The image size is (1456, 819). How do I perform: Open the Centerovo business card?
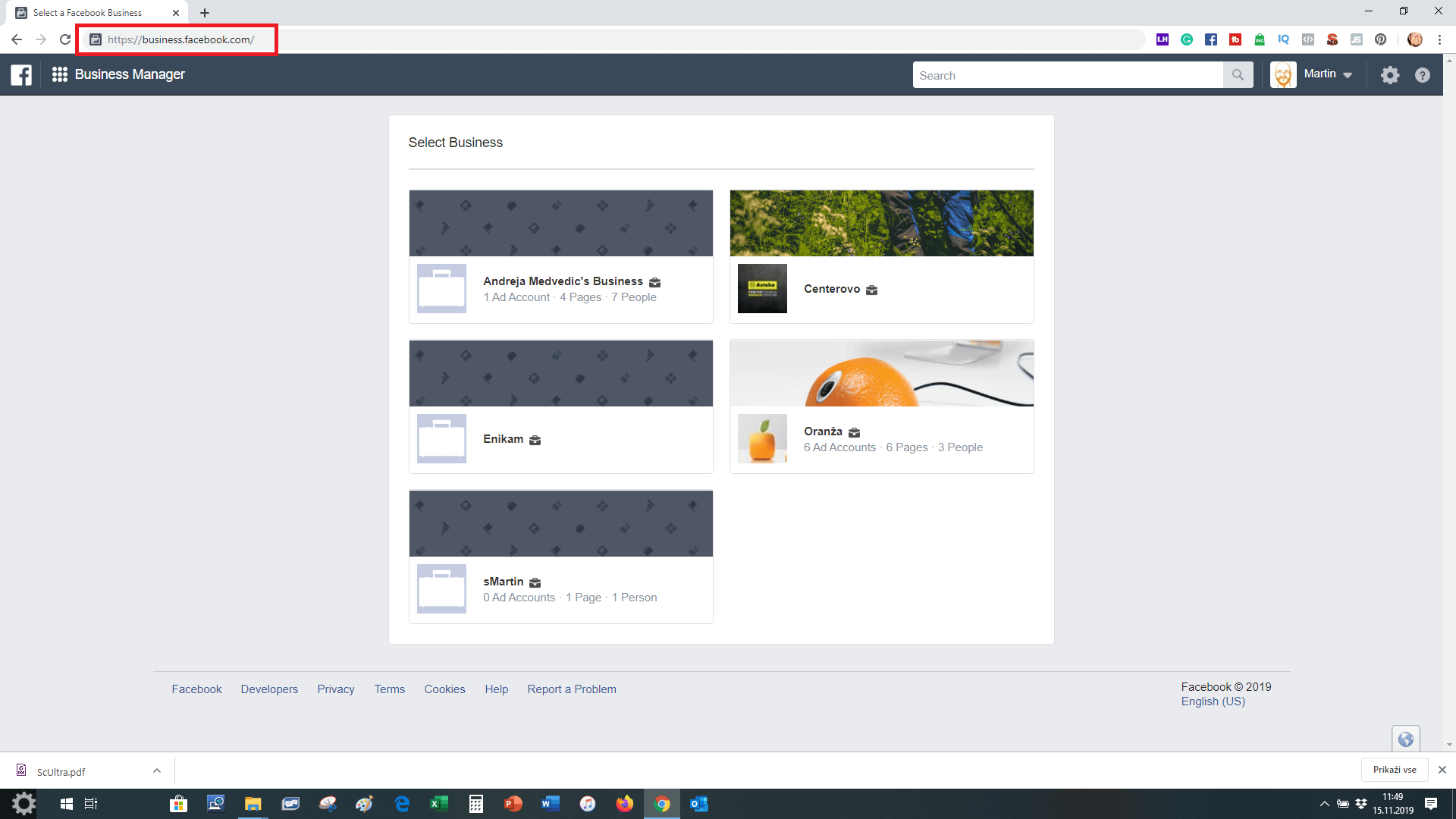click(832, 289)
